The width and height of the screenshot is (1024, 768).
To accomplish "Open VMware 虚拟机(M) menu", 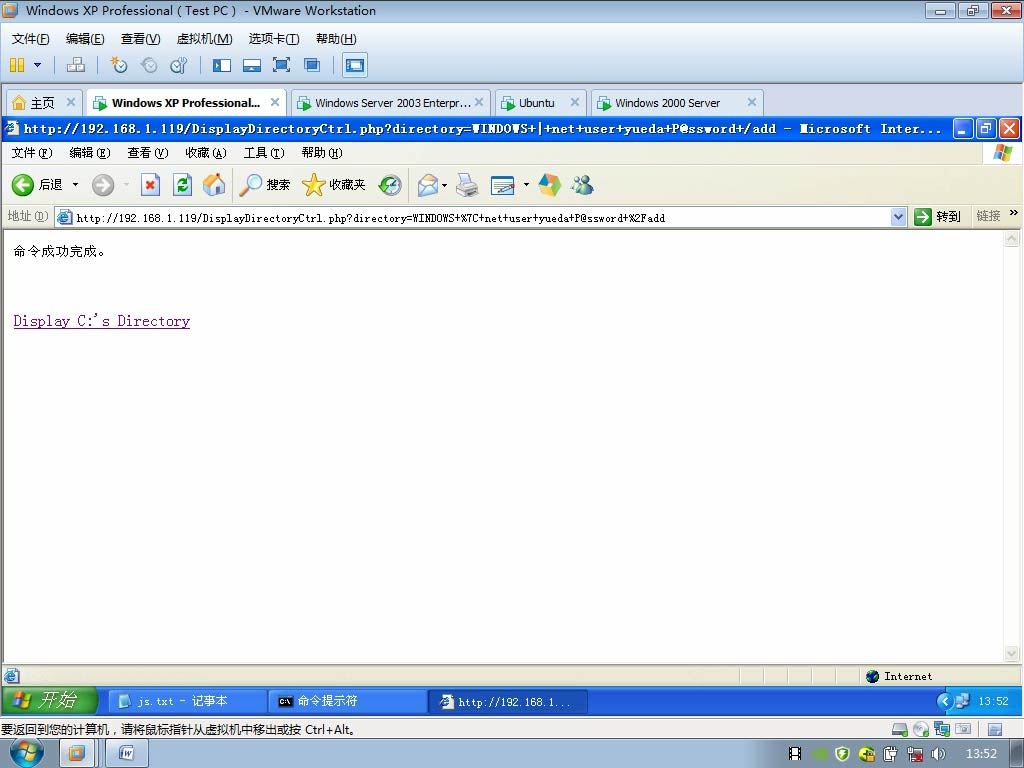I will (x=204, y=39).
